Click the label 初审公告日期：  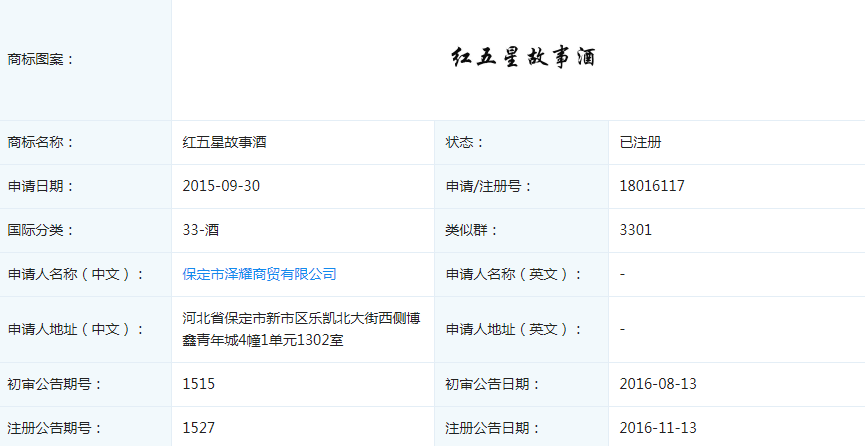click(x=493, y=384)
